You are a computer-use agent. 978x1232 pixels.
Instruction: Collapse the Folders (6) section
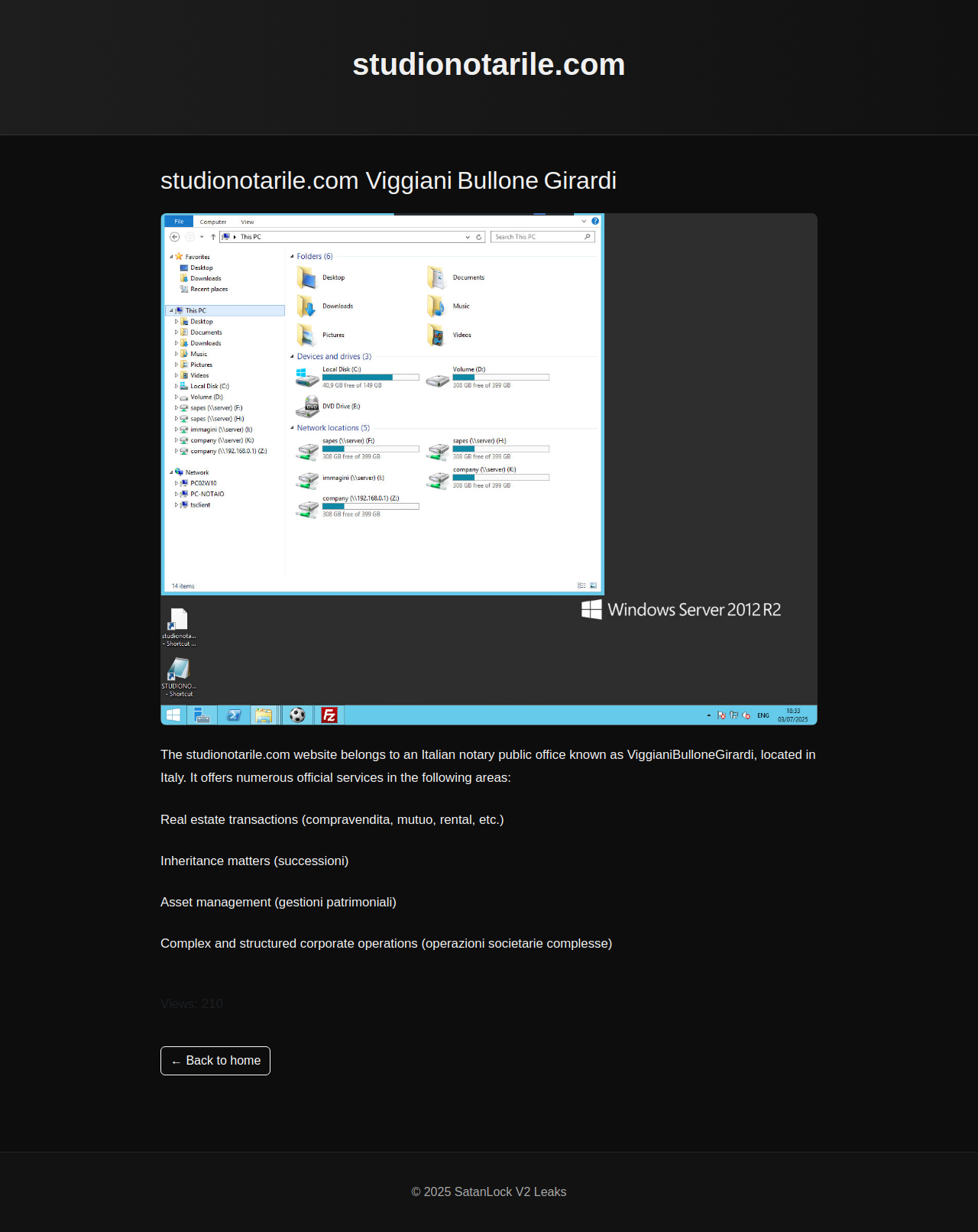(x=292, y=257)
